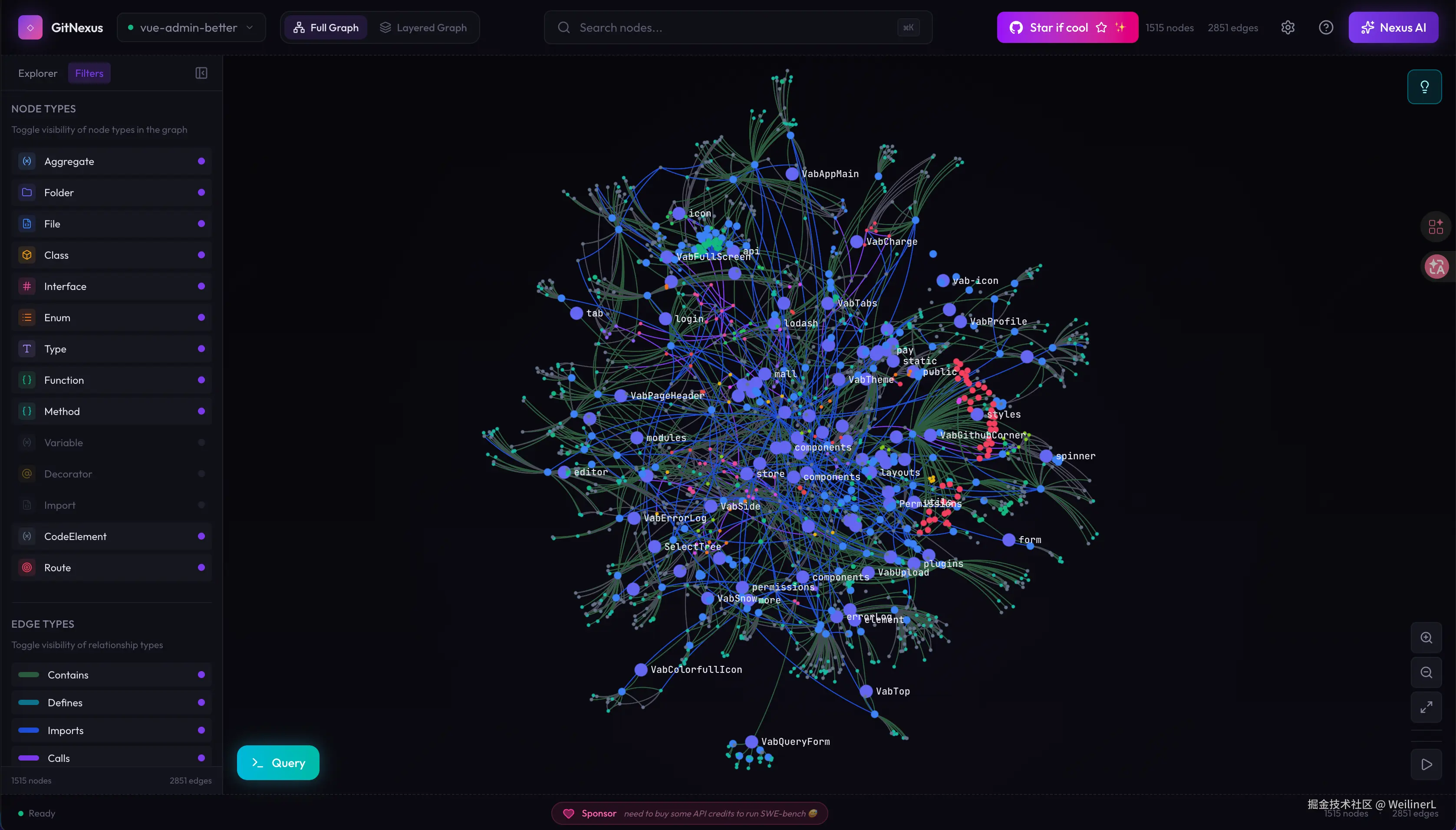Click the Aggregate type icon

coord(27,161)
